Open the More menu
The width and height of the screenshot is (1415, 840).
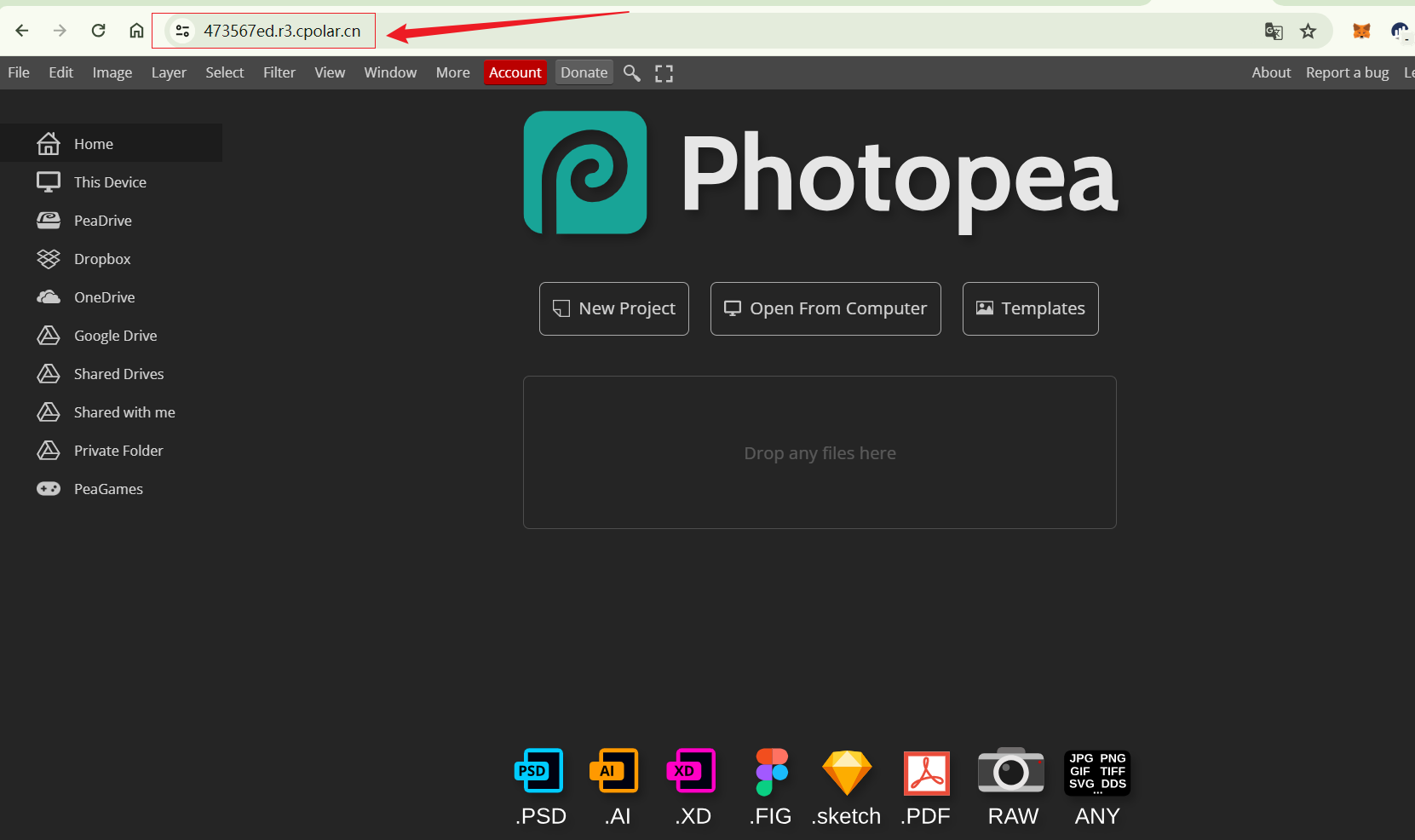[453, 73]
